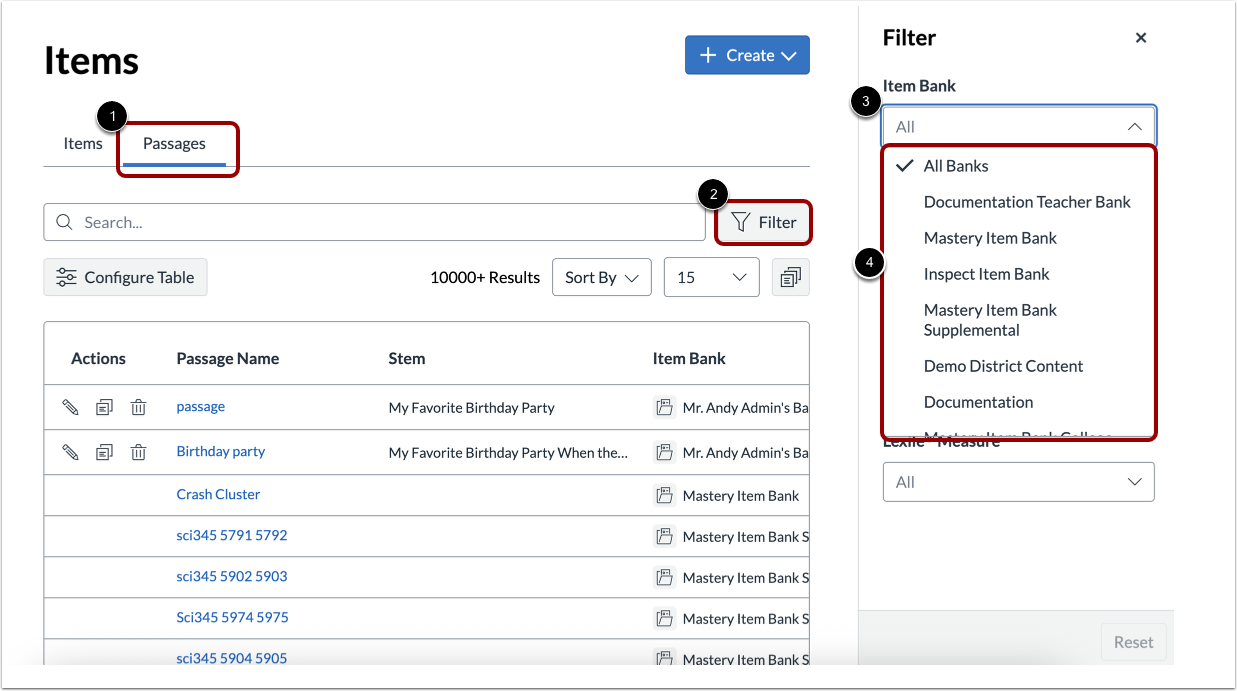Open the 'sci345 5791 5792' link

tap(232, 535)
